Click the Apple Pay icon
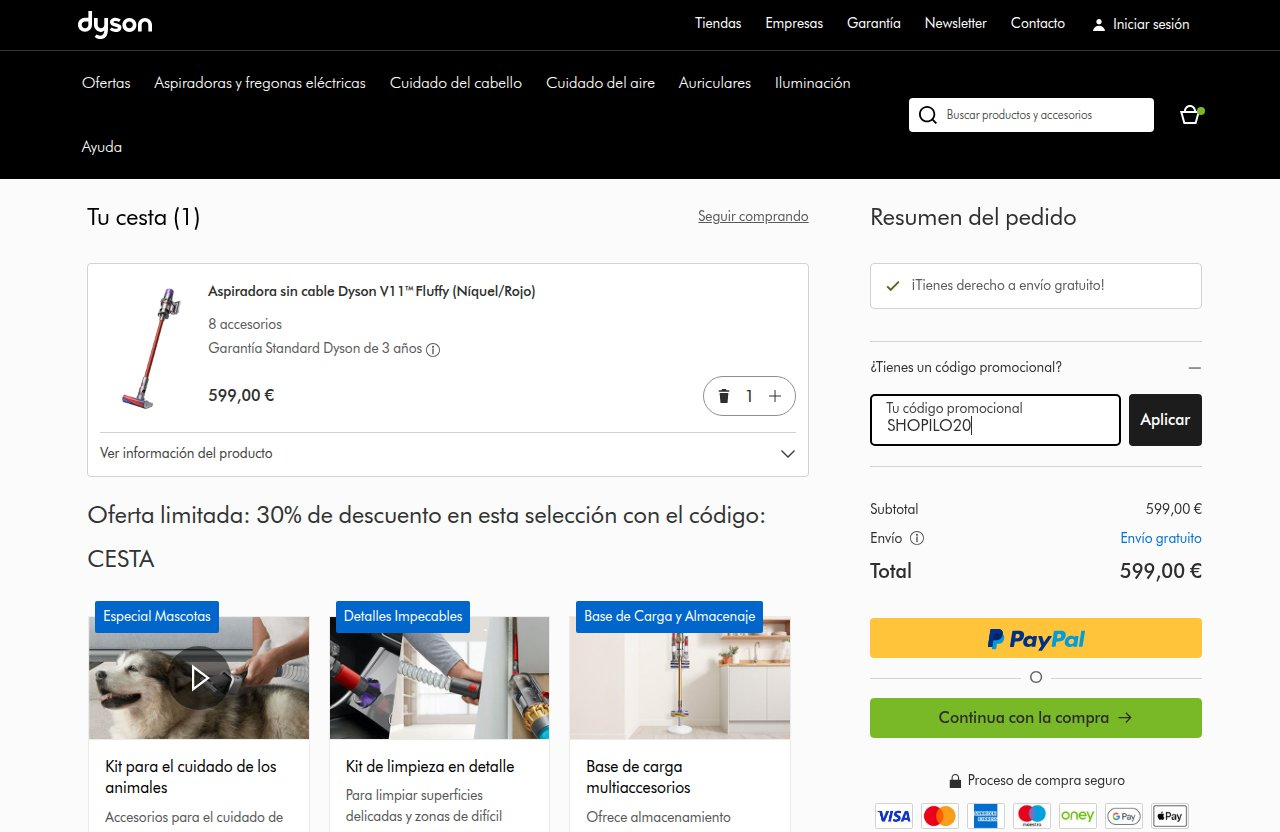The image size is (1280, 832). tap(1170, 816)
